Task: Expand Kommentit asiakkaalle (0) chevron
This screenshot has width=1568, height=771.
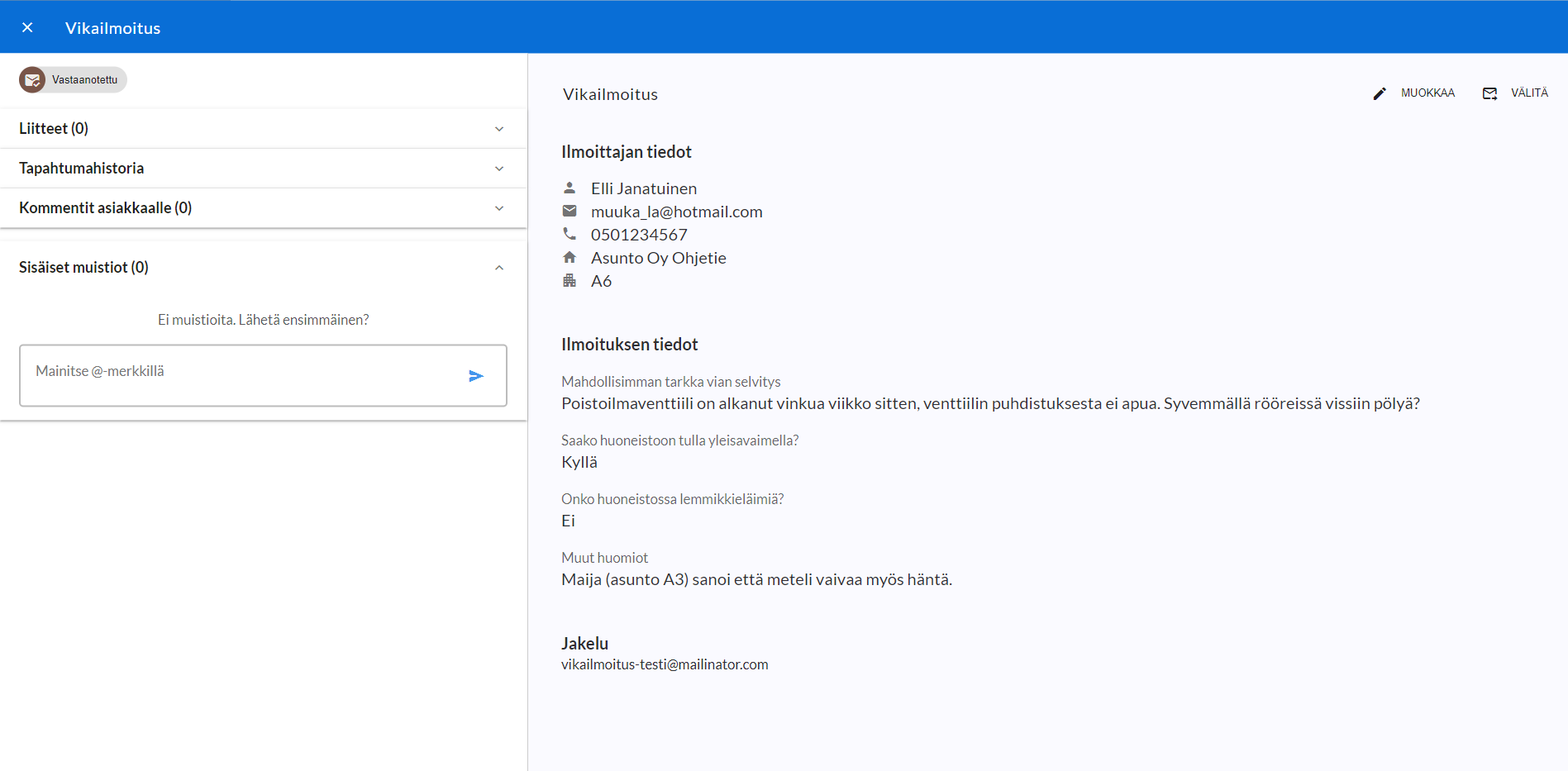Action: point(499,208)
